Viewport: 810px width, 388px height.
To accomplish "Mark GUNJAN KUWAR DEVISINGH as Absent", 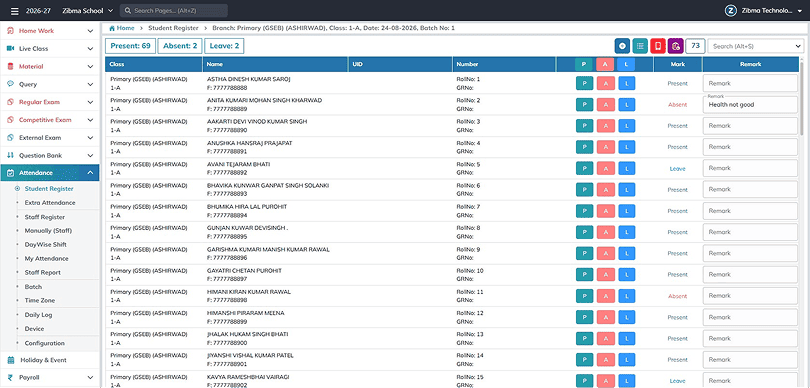I will [605, 232].
